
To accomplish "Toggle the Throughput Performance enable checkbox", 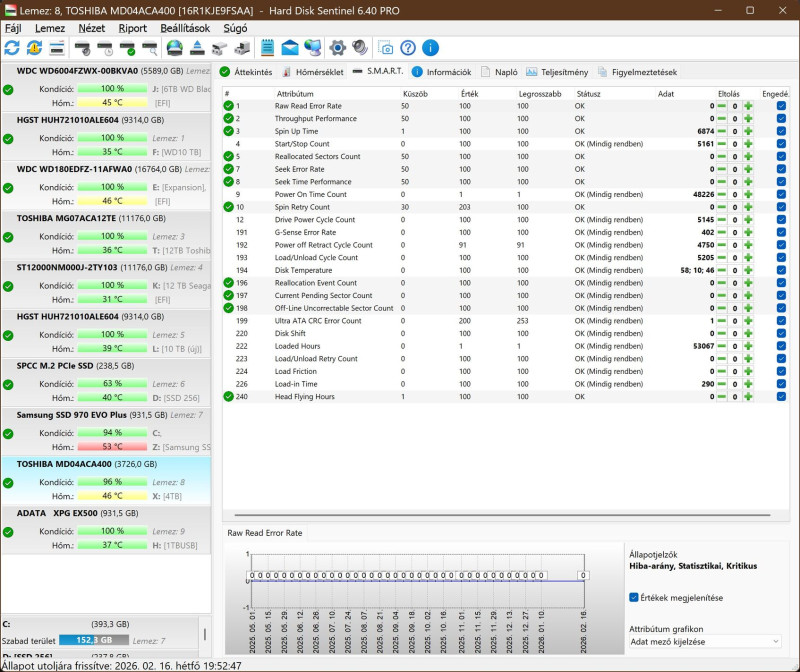I will [x=781, y=118].
